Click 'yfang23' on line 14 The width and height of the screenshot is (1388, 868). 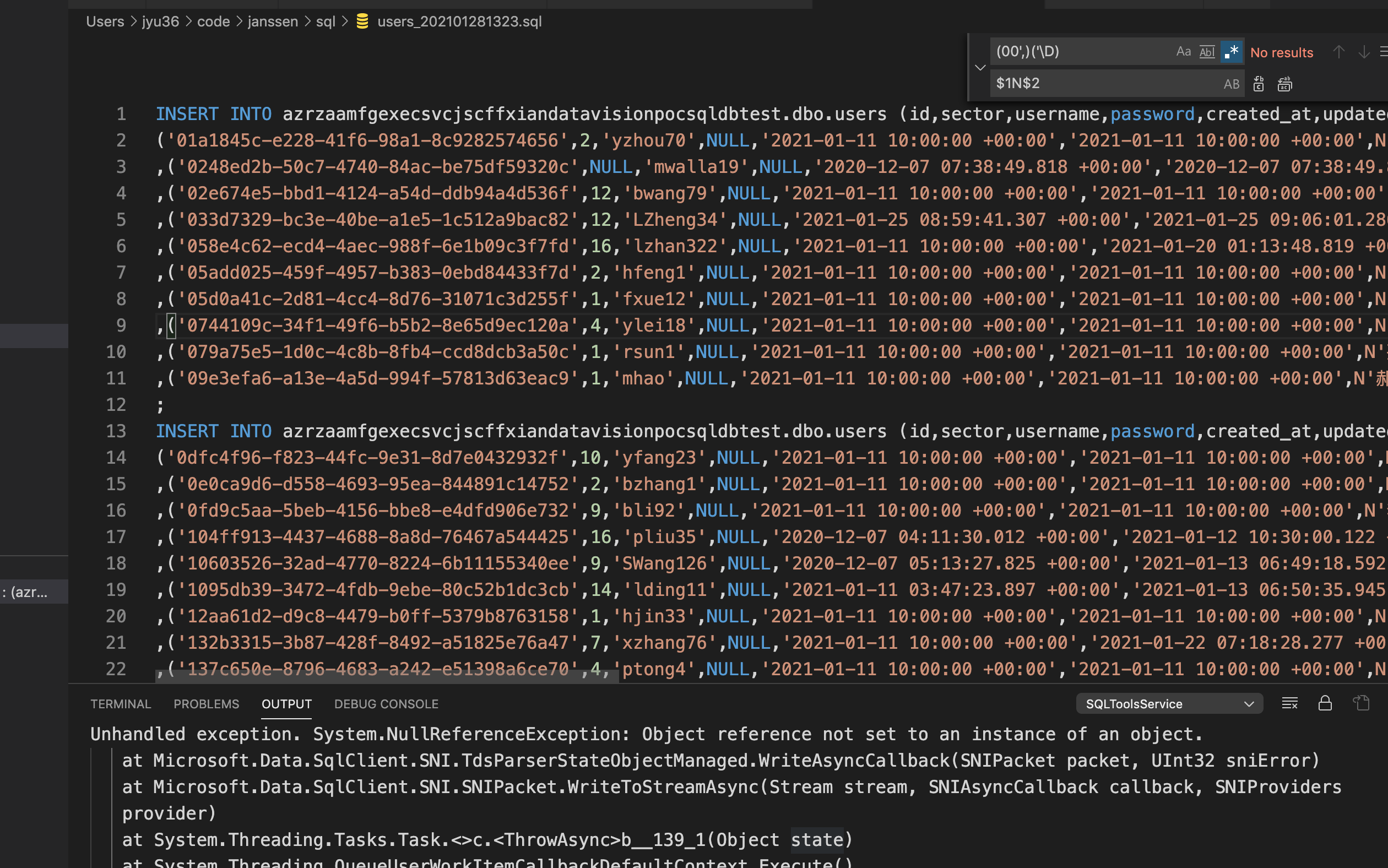(x=659, y=458)
